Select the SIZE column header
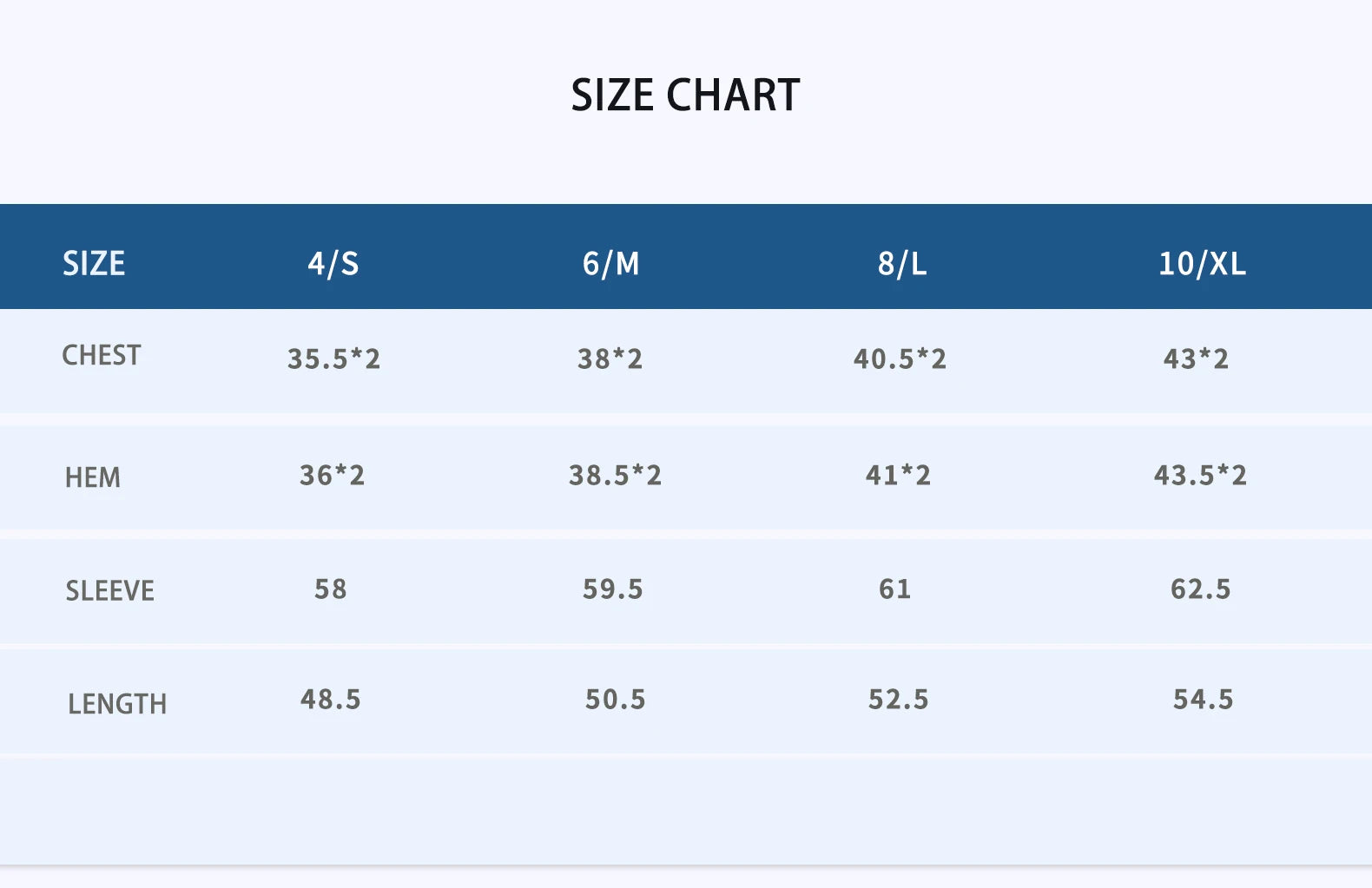The image size is (1372, 888). pos(94,263)
